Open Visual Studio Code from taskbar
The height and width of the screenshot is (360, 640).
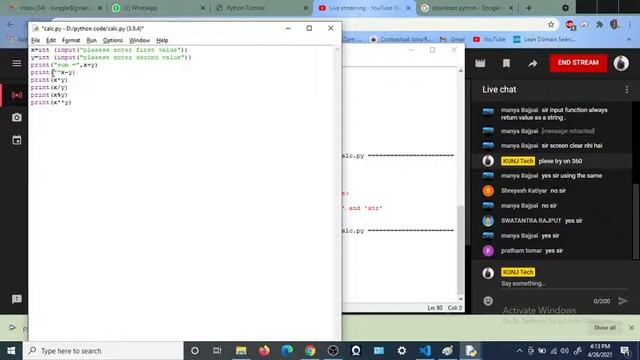424,351
